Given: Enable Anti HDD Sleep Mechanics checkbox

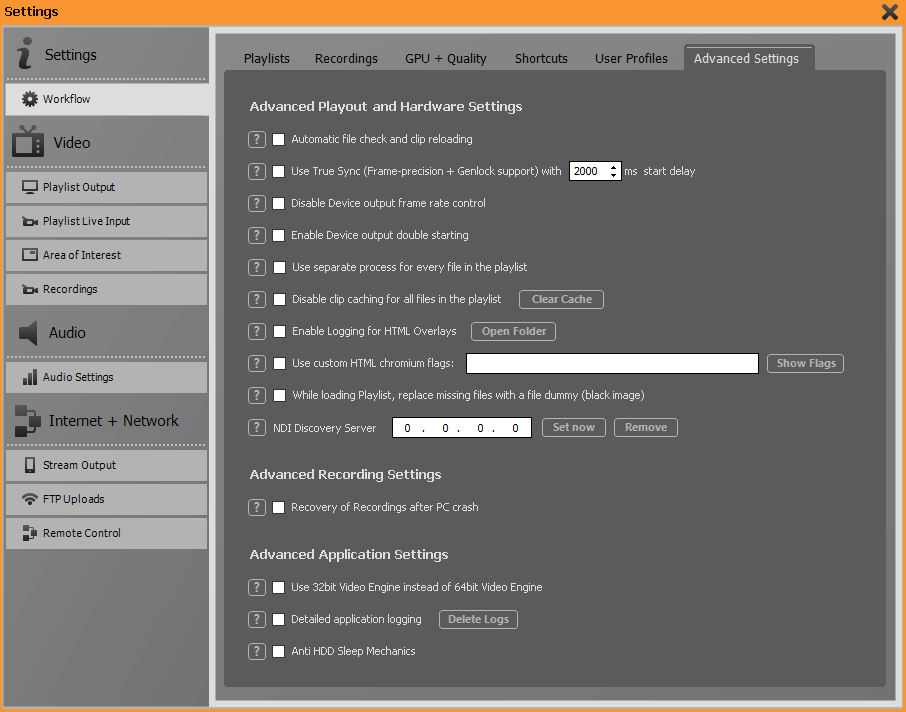Looking at the screenshot, I should pyautogui.click(x=279, y=651).
